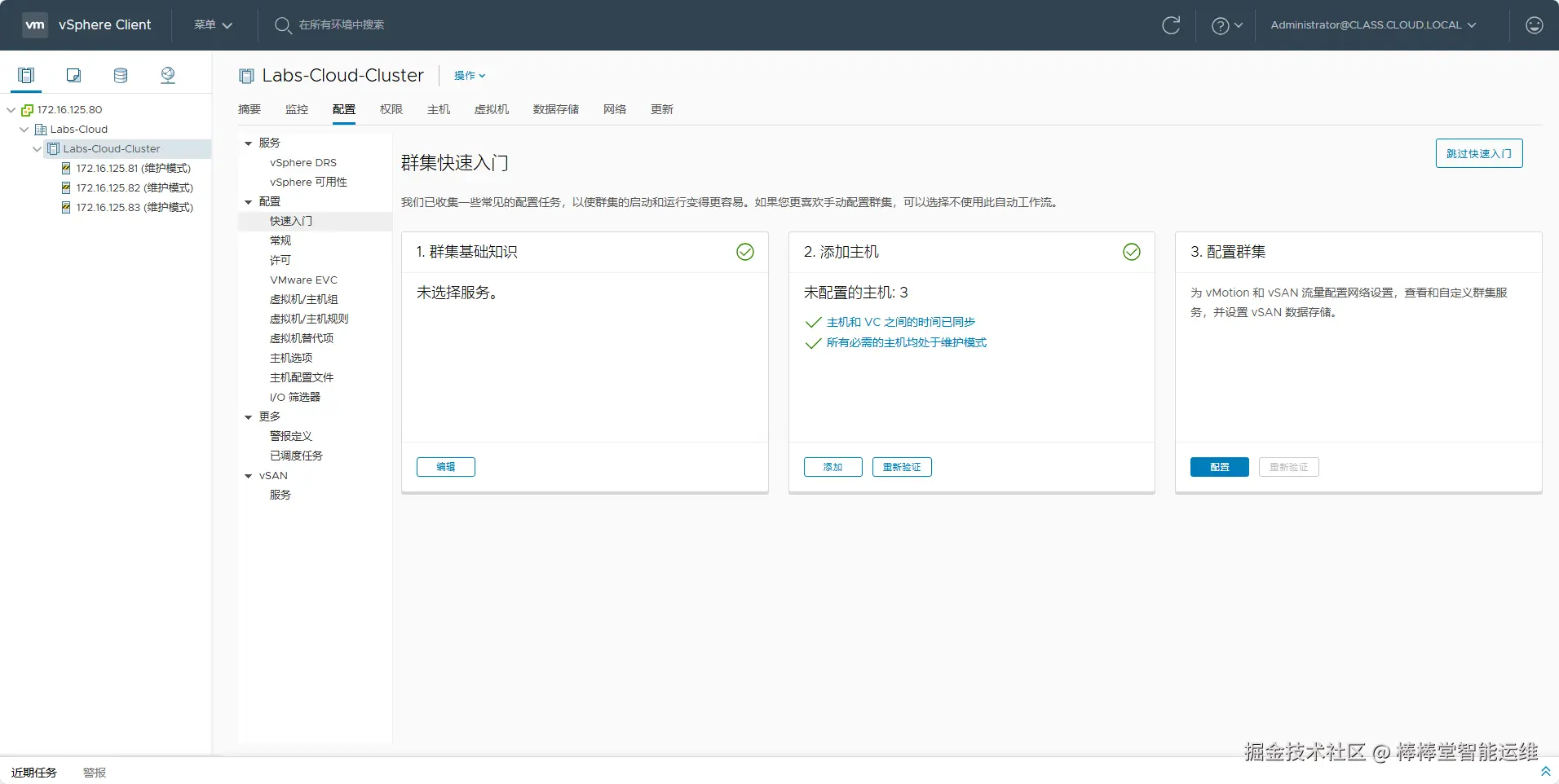Click the blue 配置 button

click(1220, 467)
